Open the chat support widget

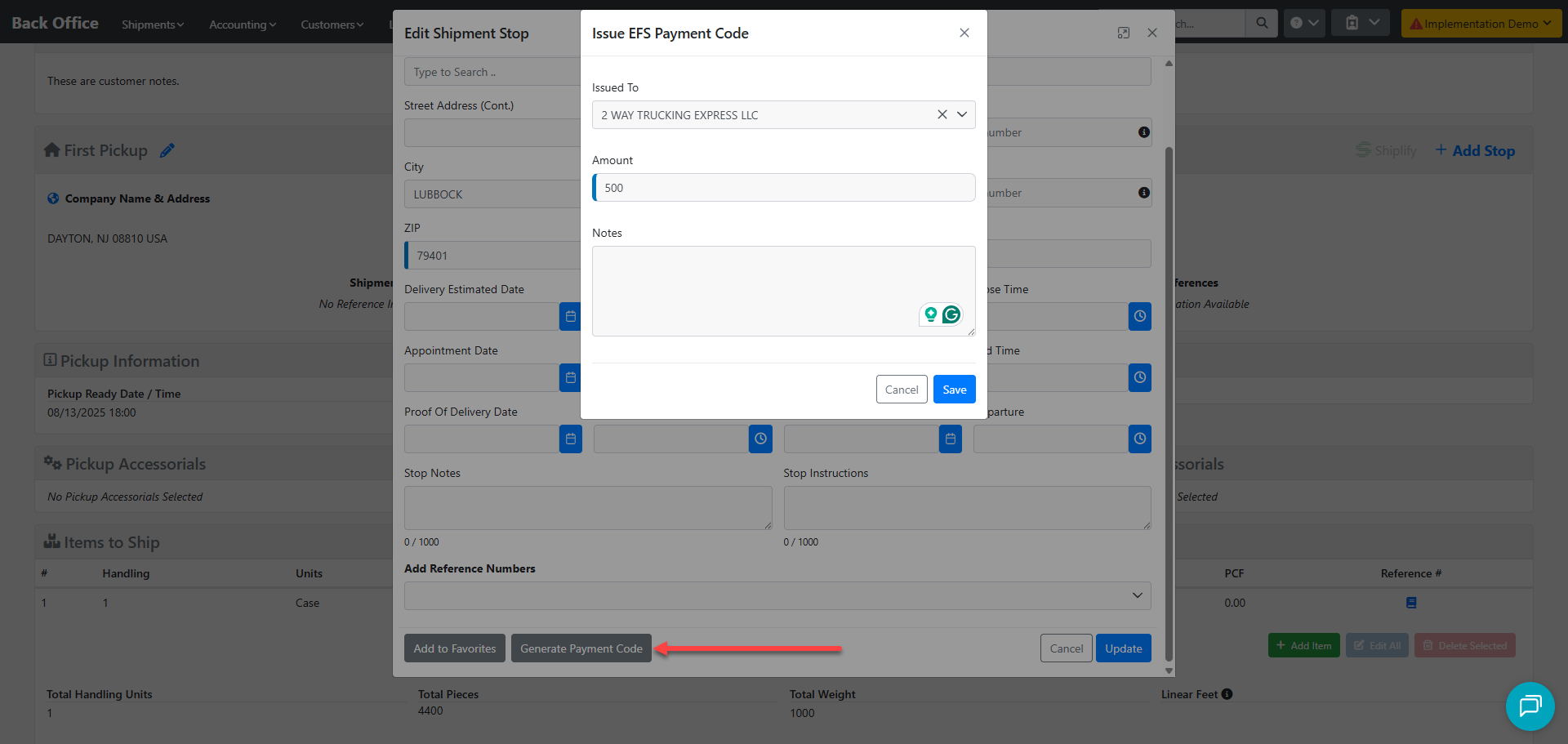(x=1530, y=706)
